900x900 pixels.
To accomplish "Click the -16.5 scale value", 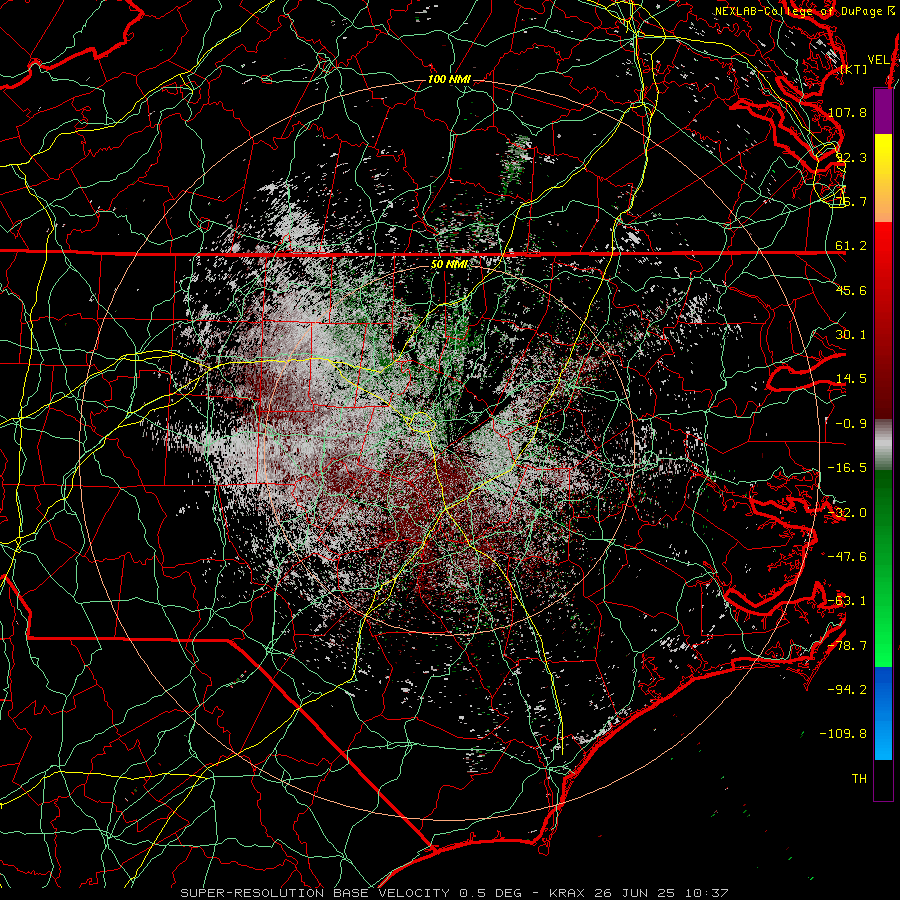I will coord(847,468).
